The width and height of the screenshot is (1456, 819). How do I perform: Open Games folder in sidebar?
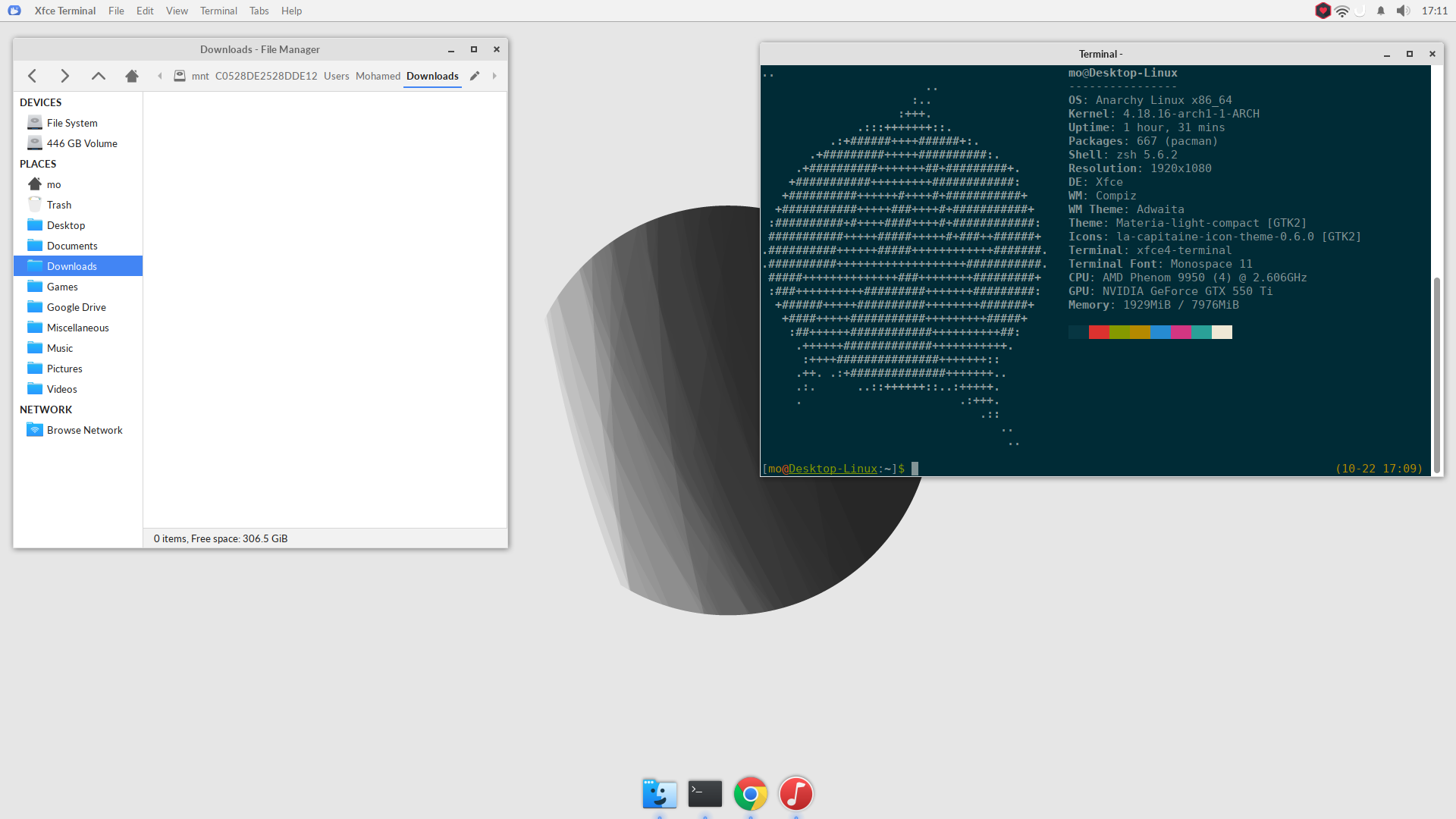click(x=78, y=287)
